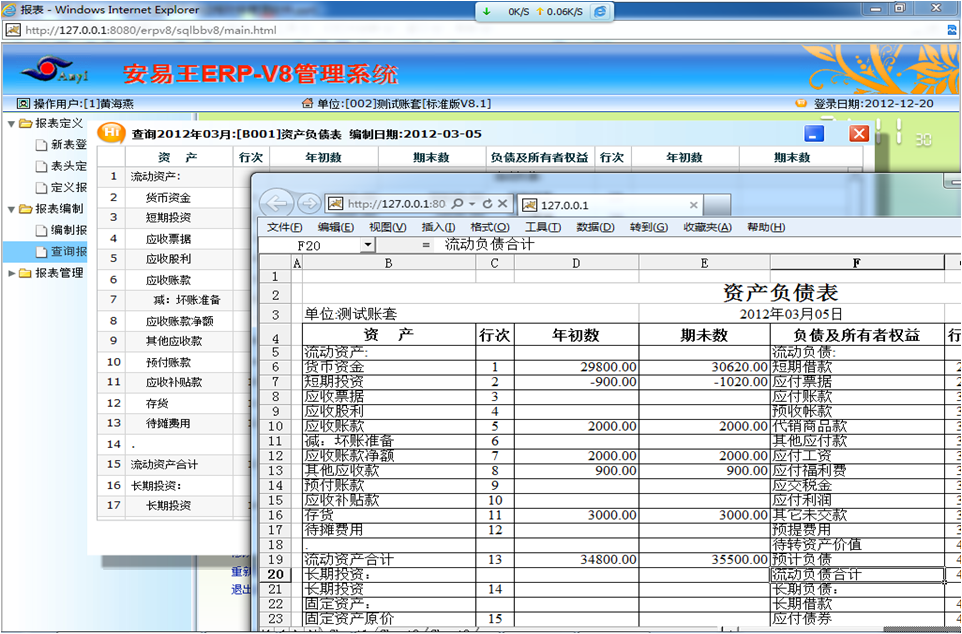This screenshot has width=962, height=634.
Task: Click the cell 30620.00 in the spreadsheet
Action: coord(704,367)
